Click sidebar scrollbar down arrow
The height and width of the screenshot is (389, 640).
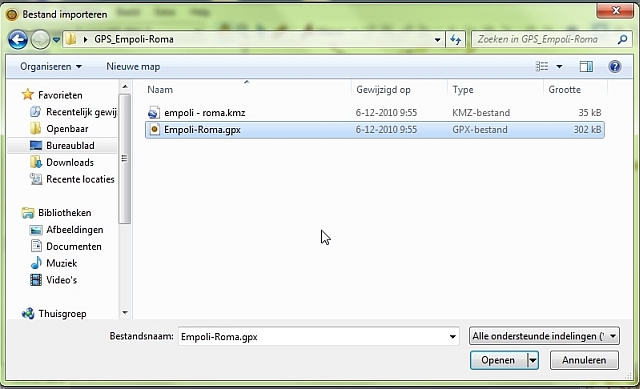(125, 313)
